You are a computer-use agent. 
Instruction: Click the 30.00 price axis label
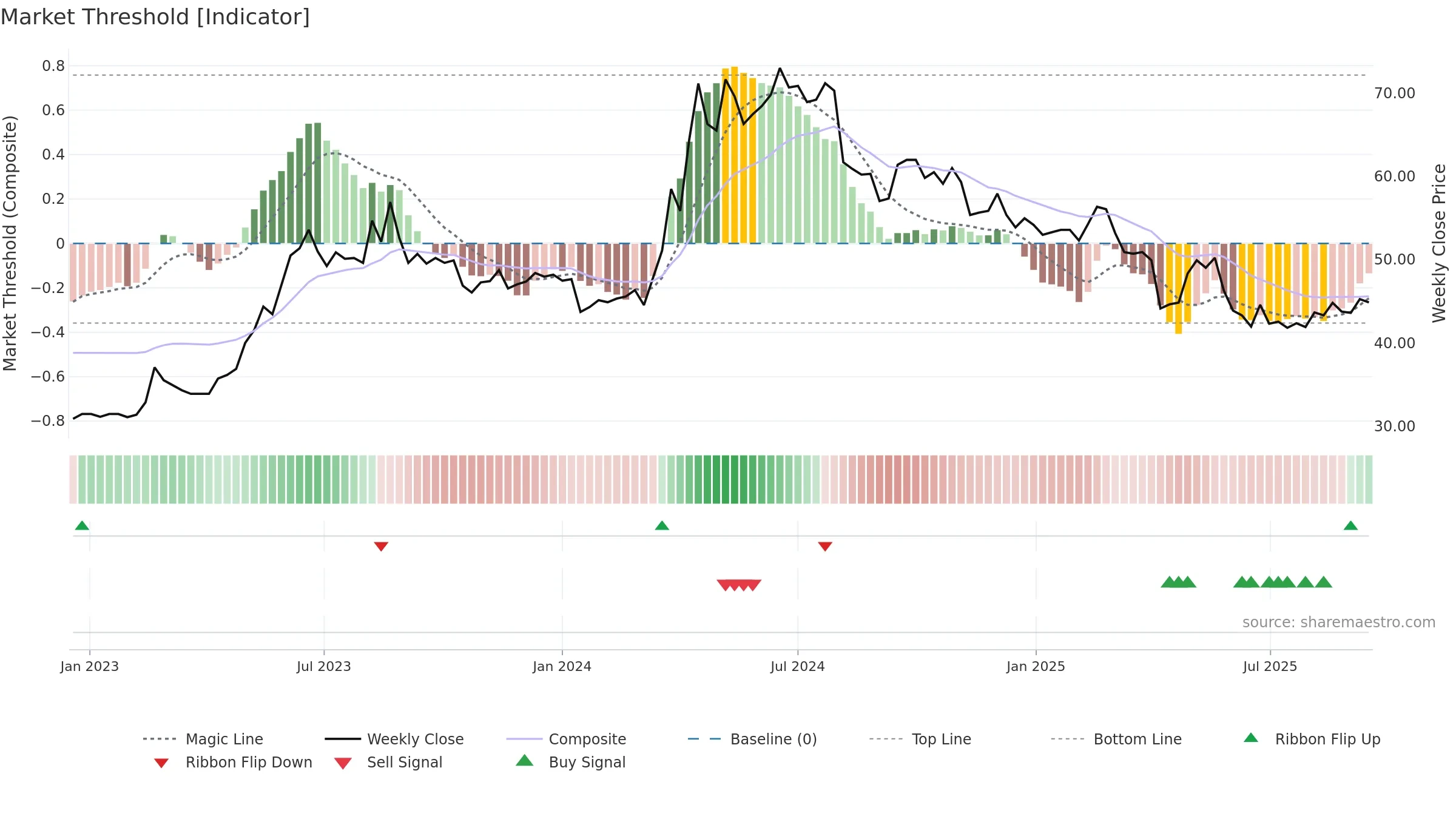1395,426
